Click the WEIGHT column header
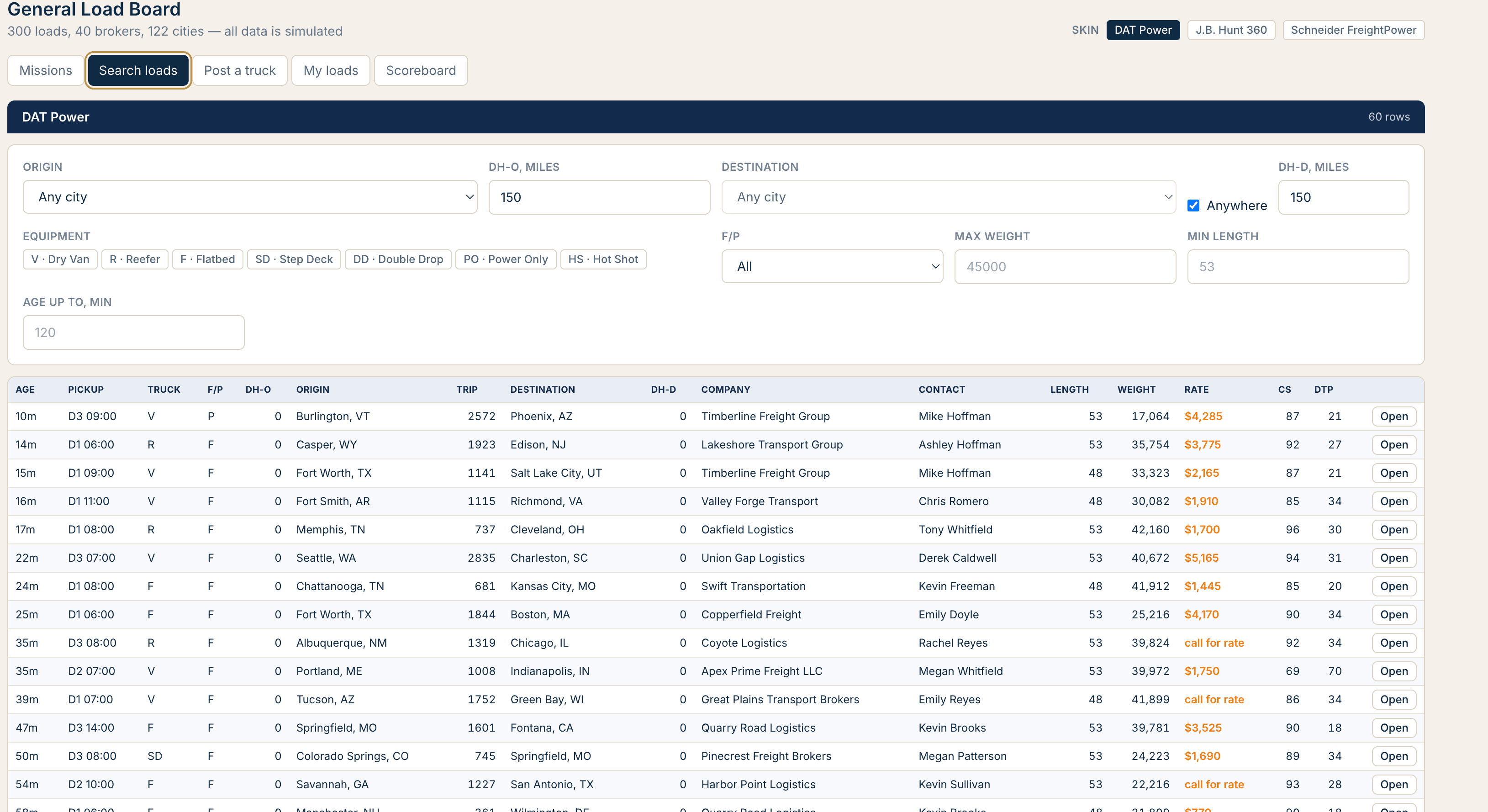Image resolution: width=1488 pixels, height=812 pixels. (x=1136, y=389)
